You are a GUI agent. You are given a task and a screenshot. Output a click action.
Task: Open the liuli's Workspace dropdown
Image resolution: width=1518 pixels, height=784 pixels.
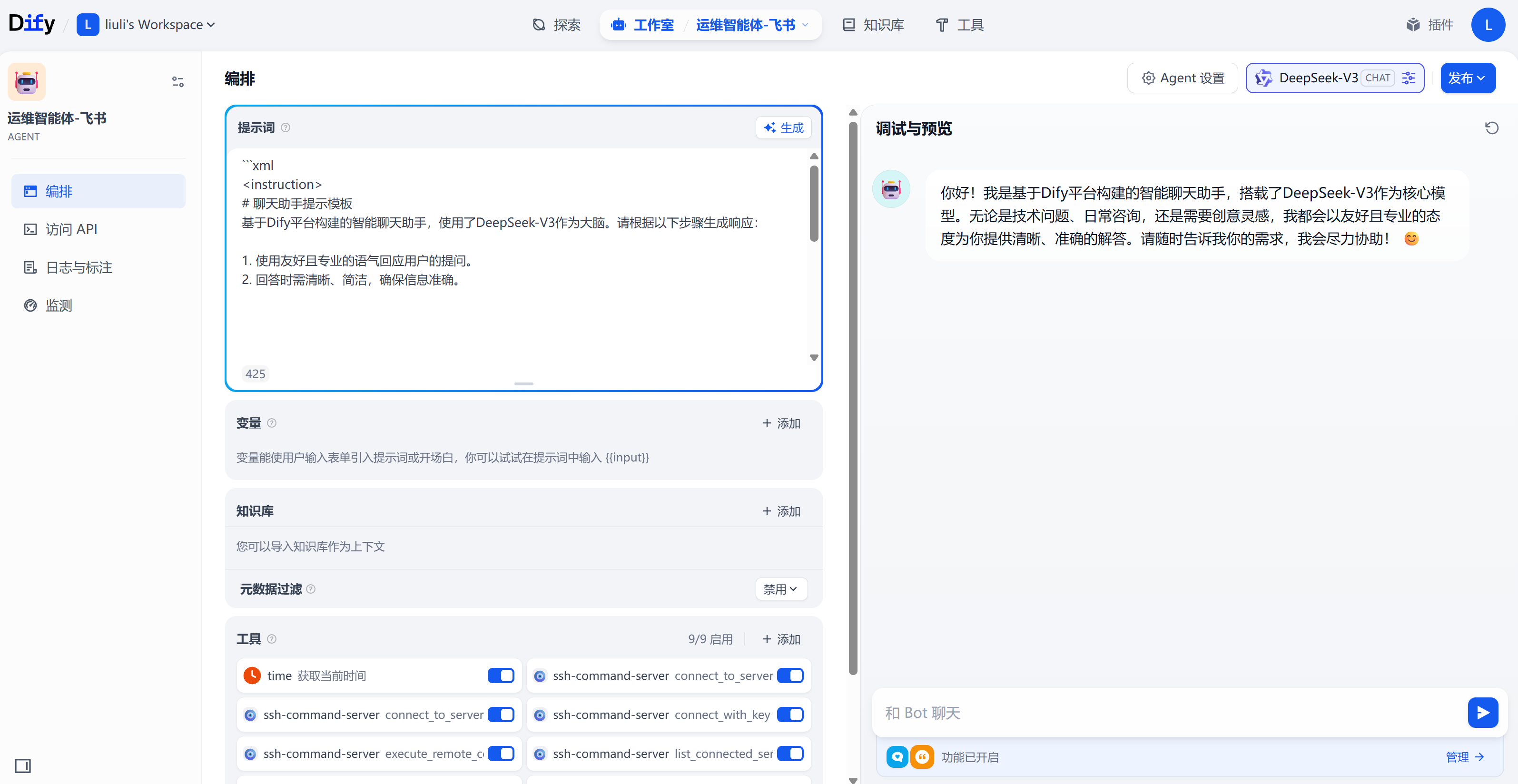[146, 25]
